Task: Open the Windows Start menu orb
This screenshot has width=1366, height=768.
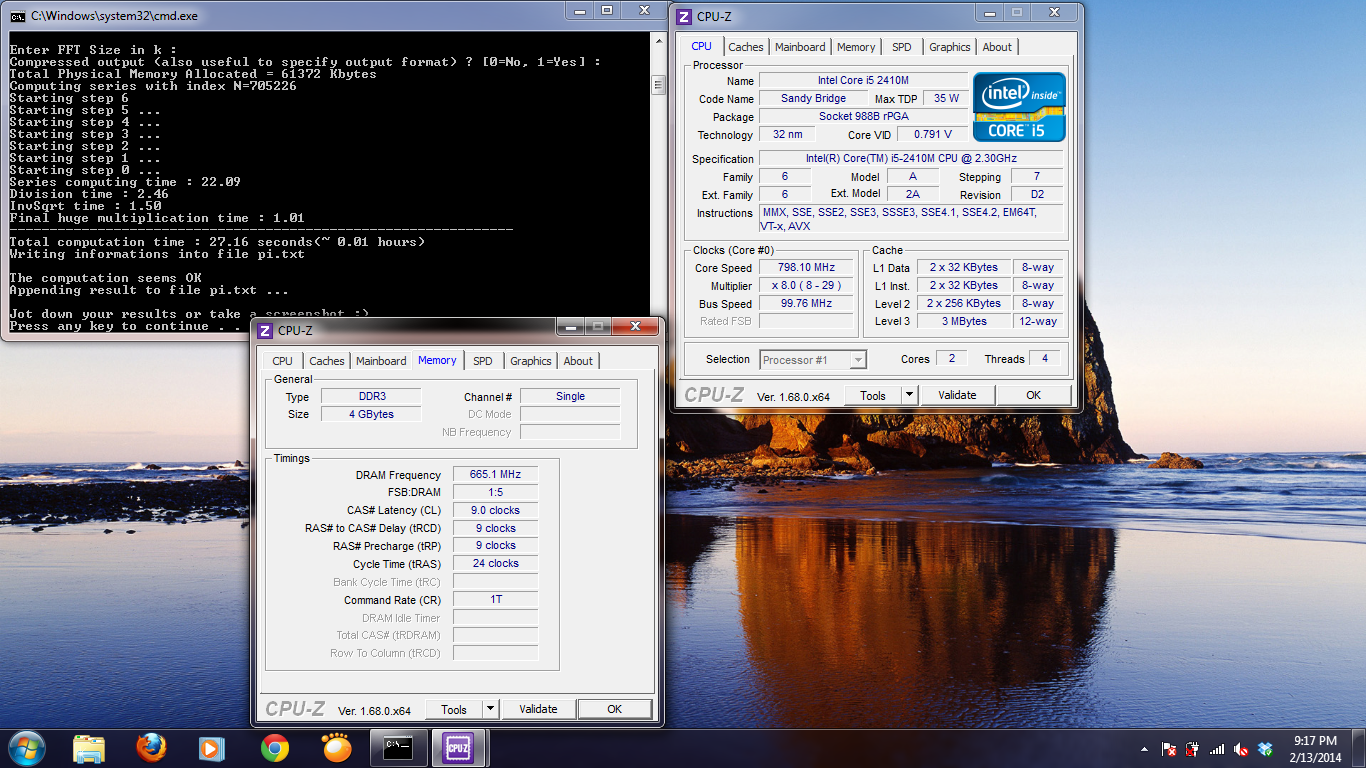Action: pyautogui.click(x=25, y=748)
